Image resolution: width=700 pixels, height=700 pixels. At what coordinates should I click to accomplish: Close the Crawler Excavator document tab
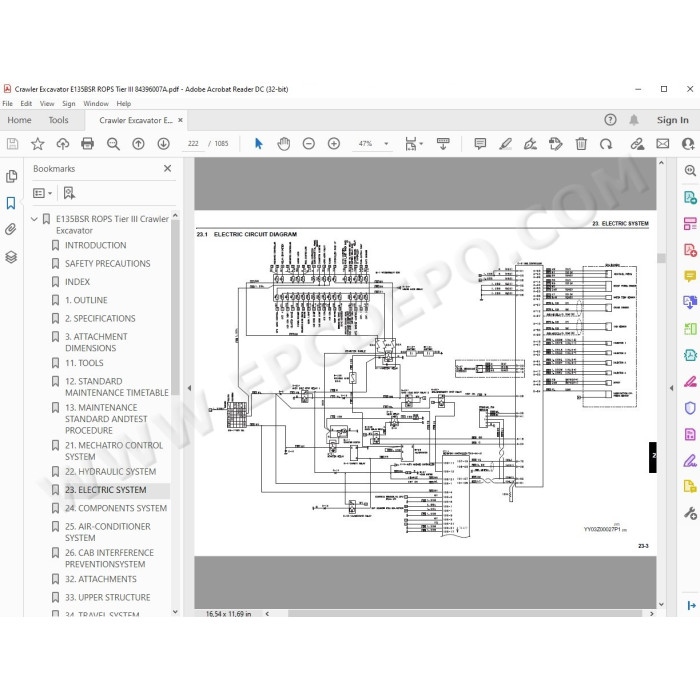point(180,120)
